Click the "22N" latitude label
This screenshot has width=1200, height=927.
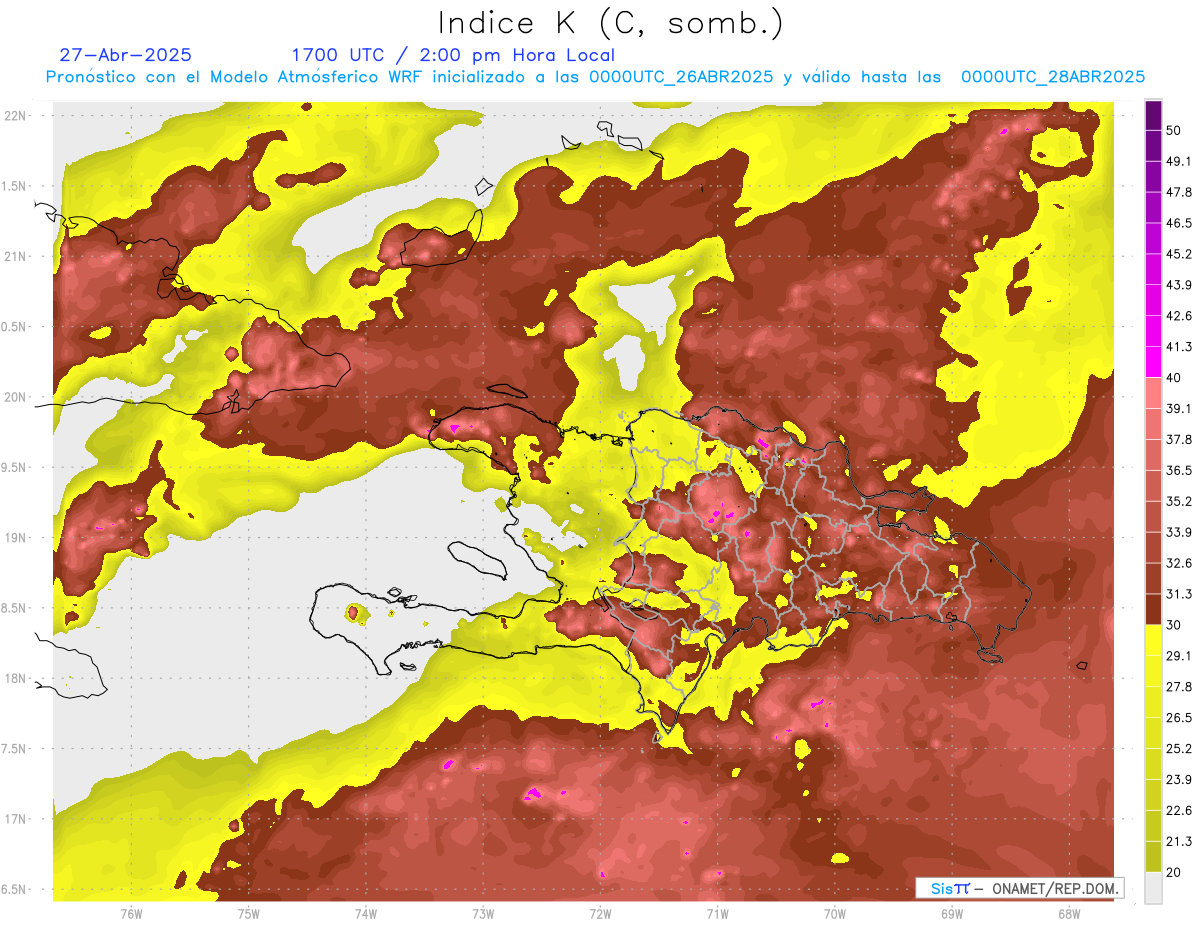[16, 115]
